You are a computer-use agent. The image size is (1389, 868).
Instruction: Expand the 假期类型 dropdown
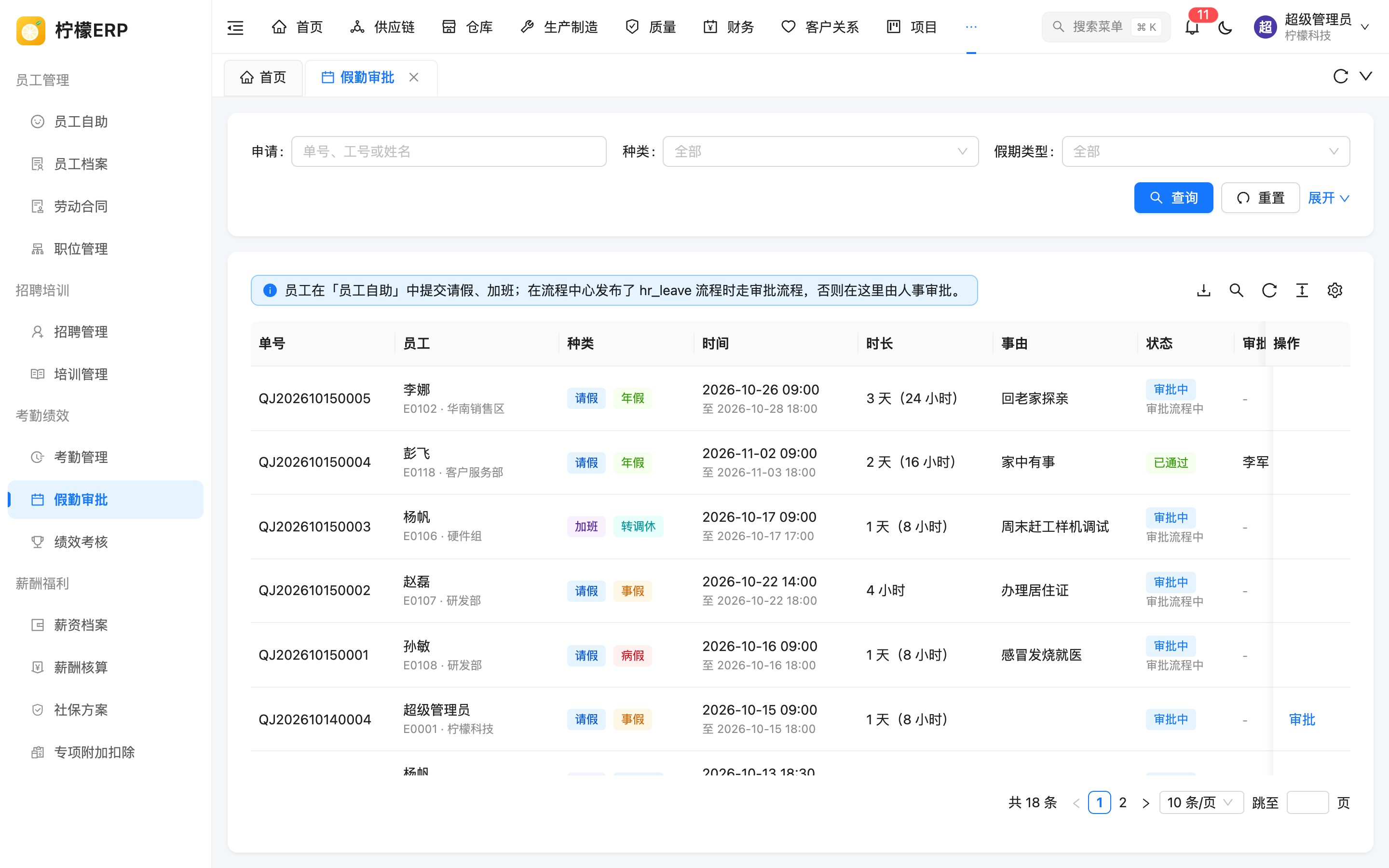click(x=1205, y=151)
